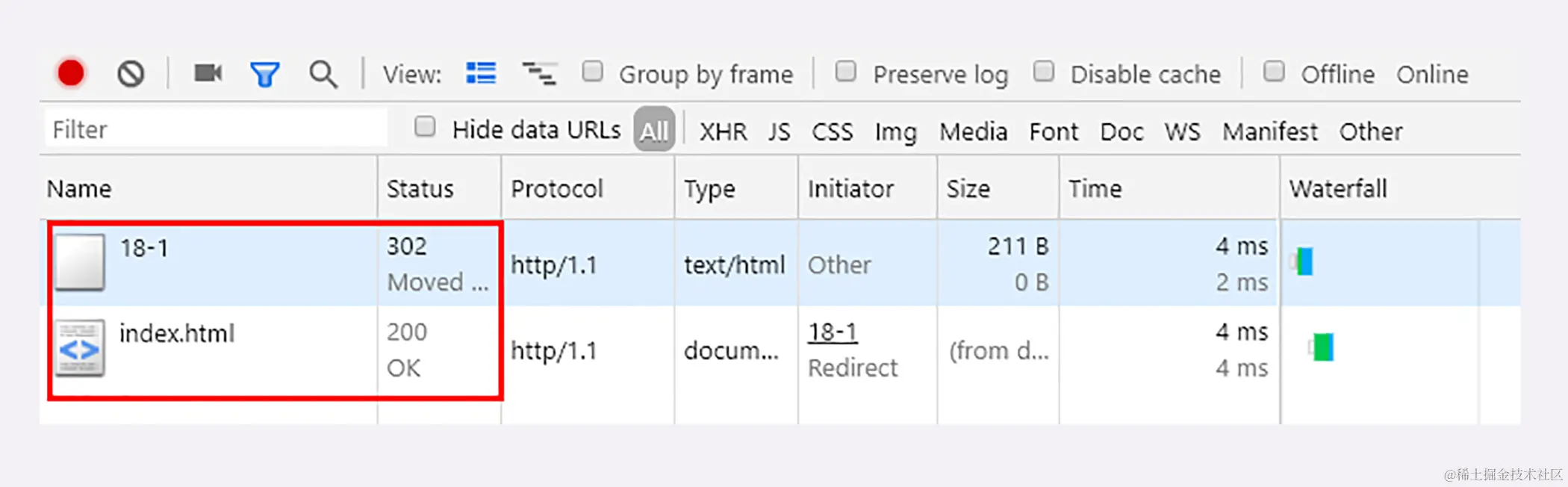The image size is (1568, 487).
Task: Sort requests by Status column header
Action: (420, 188)
